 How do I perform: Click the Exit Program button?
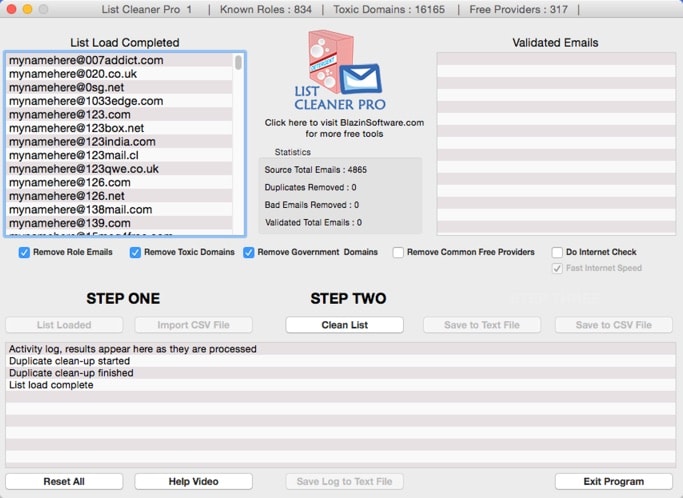614,481
